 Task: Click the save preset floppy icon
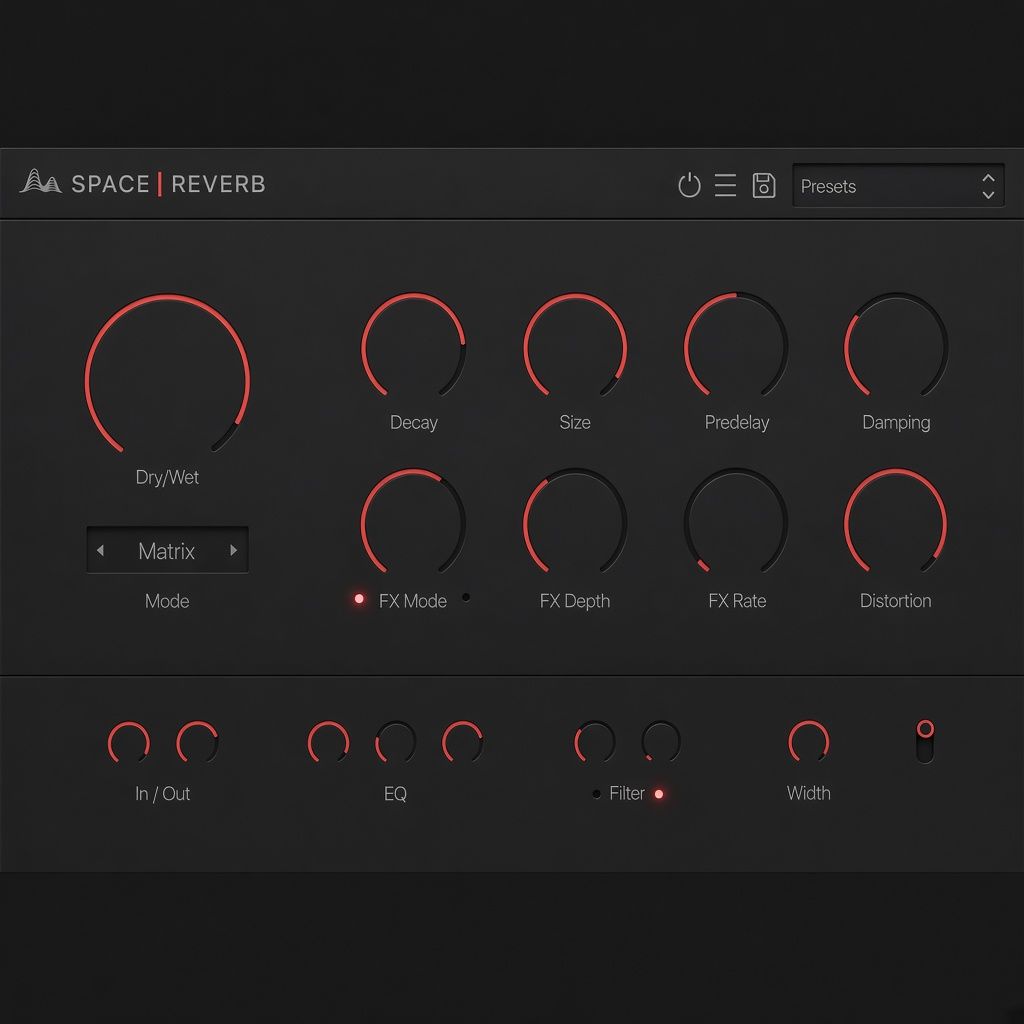(x=763, y=185)
